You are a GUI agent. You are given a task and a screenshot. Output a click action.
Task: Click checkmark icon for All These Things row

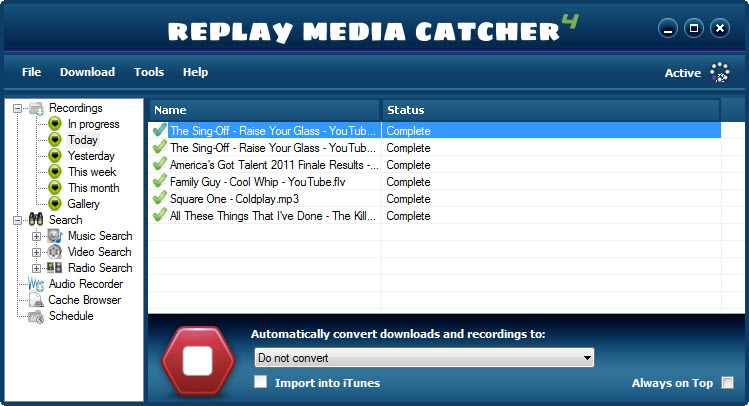coord(160,215)
